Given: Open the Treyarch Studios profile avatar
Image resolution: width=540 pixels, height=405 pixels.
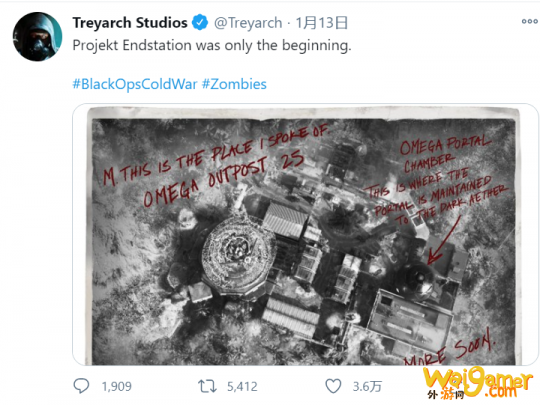Looking at the screenshot, I should coord(38,37).
